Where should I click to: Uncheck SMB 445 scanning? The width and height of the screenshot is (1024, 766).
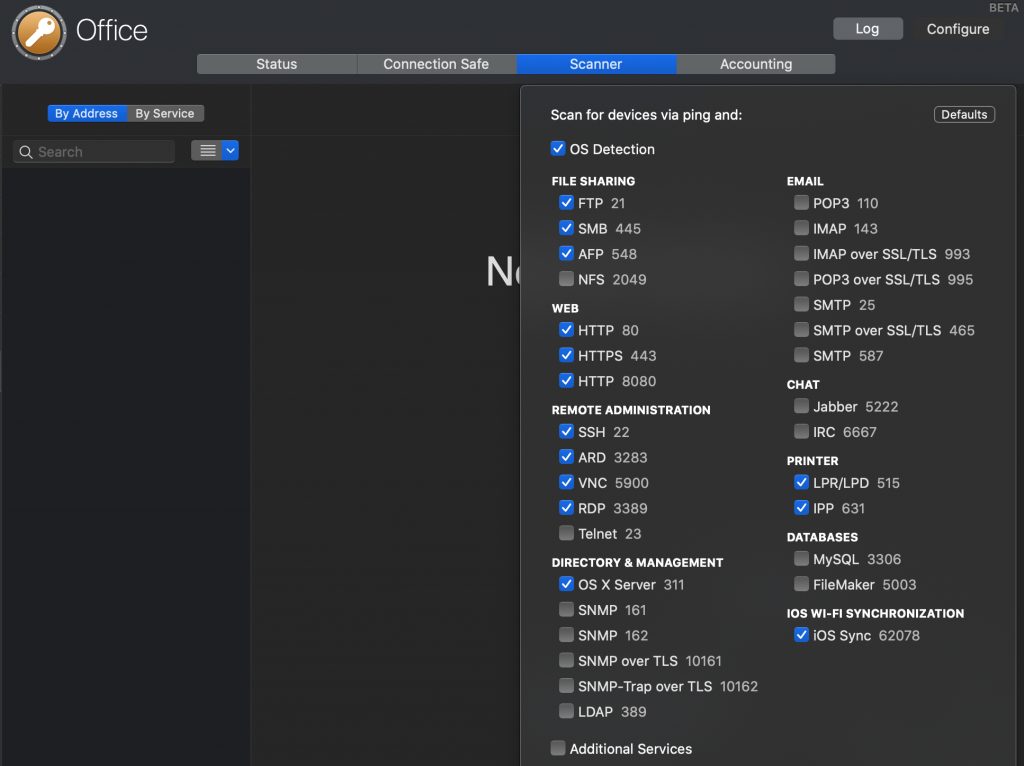(566, 229)
